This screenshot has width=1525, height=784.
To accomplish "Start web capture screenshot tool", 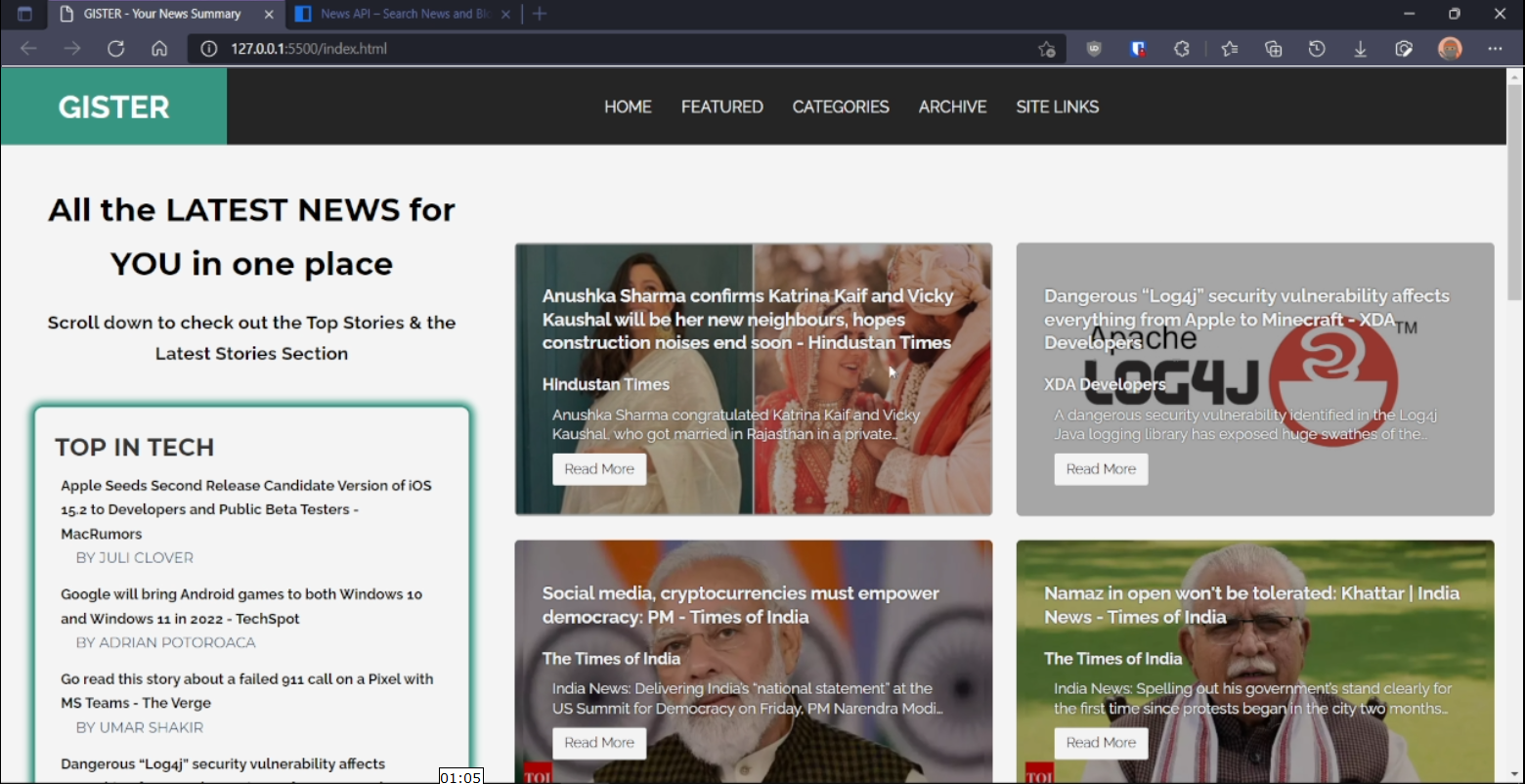I will pyautogui.click(x=1404, y=49).
